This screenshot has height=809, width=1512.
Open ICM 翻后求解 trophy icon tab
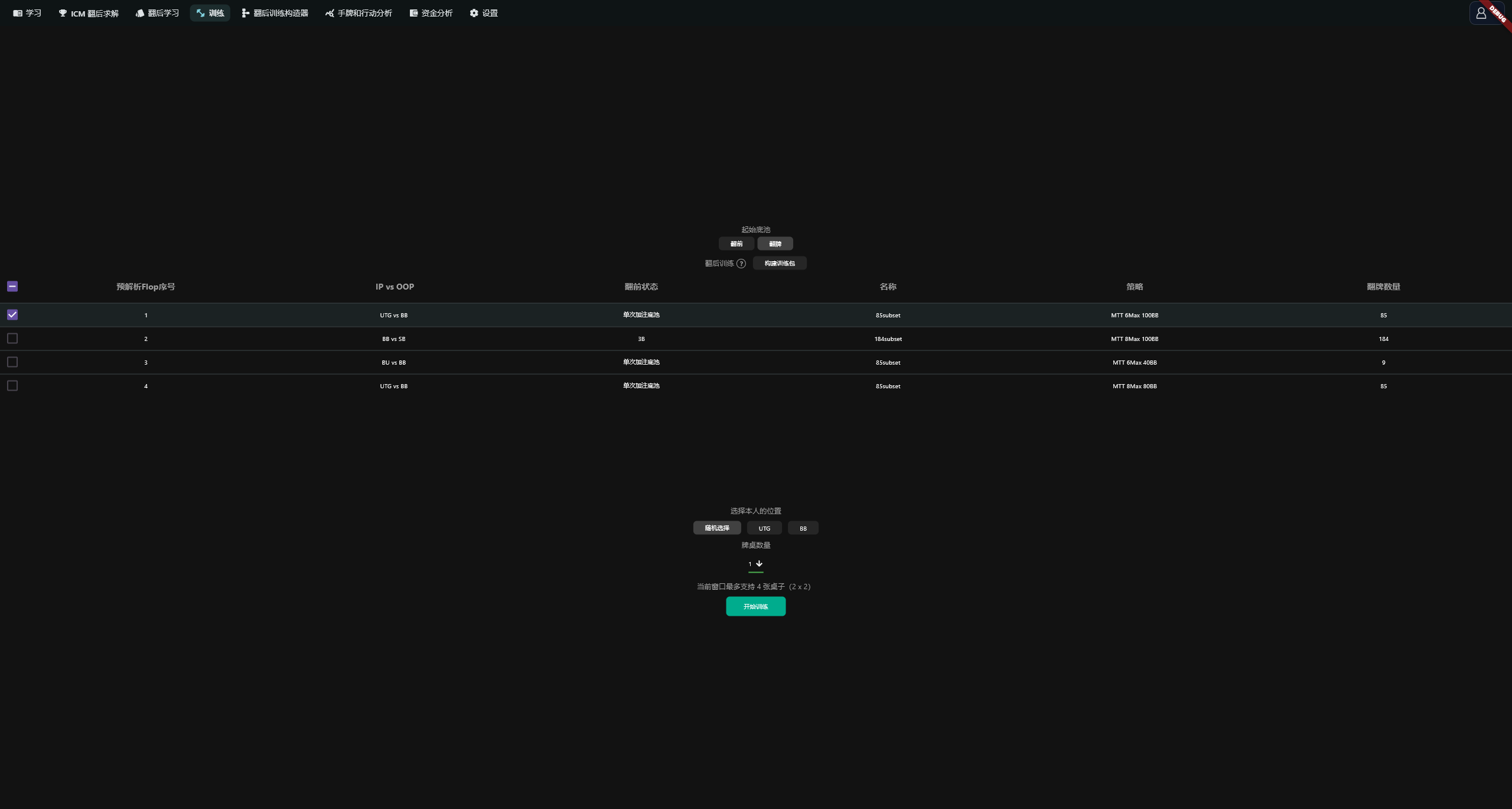click(89, 13)
